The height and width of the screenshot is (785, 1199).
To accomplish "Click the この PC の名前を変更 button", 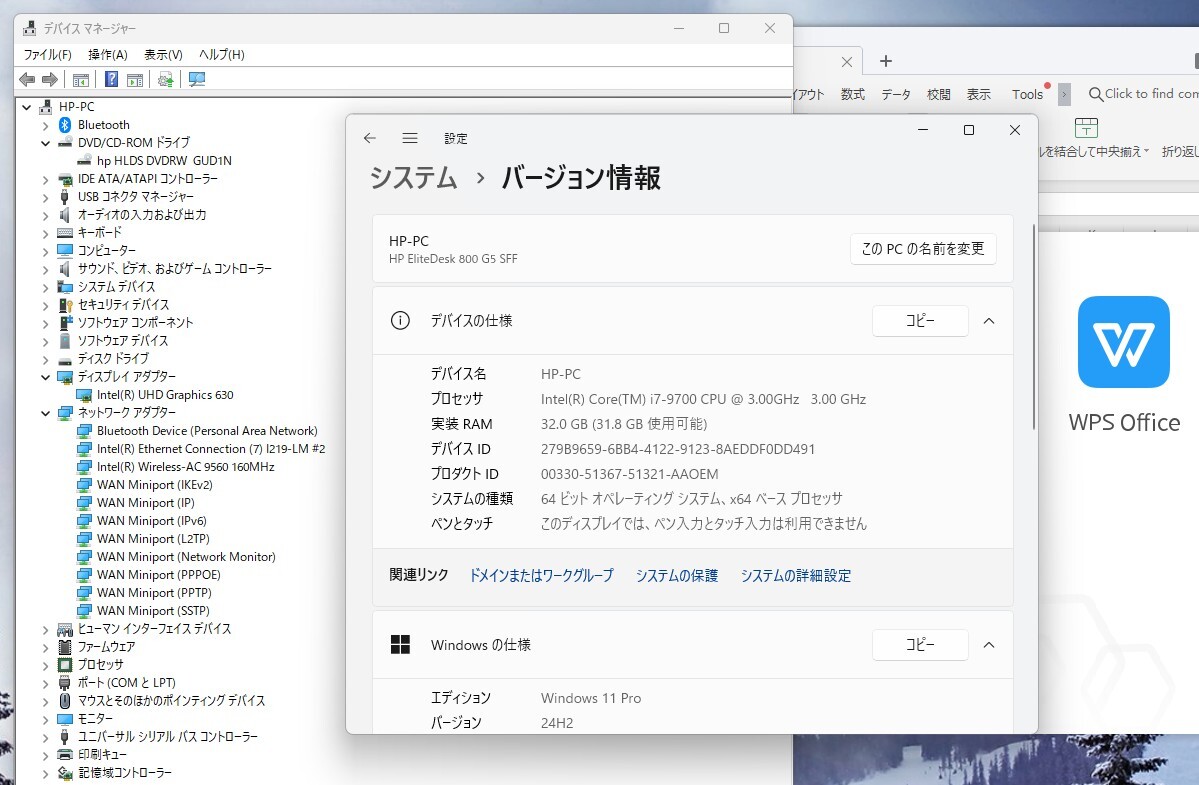I will (x=923, y=249).
